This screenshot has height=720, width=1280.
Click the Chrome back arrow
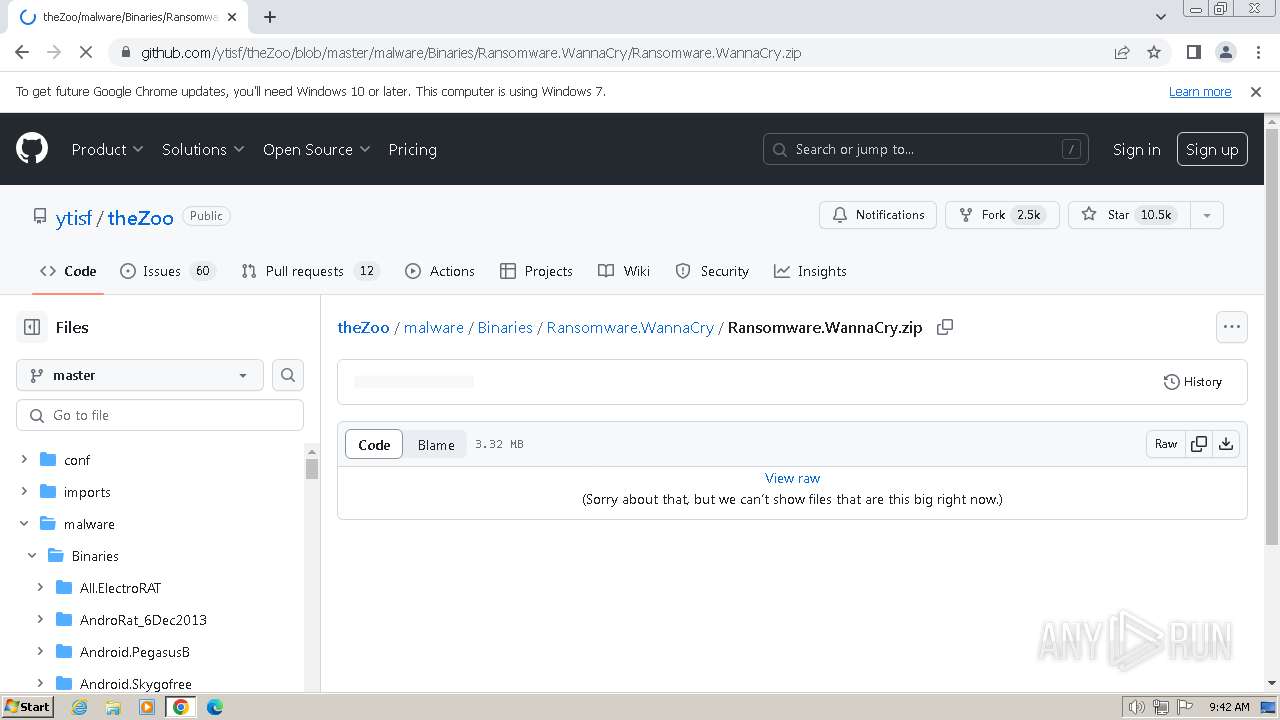click(22, 52)
